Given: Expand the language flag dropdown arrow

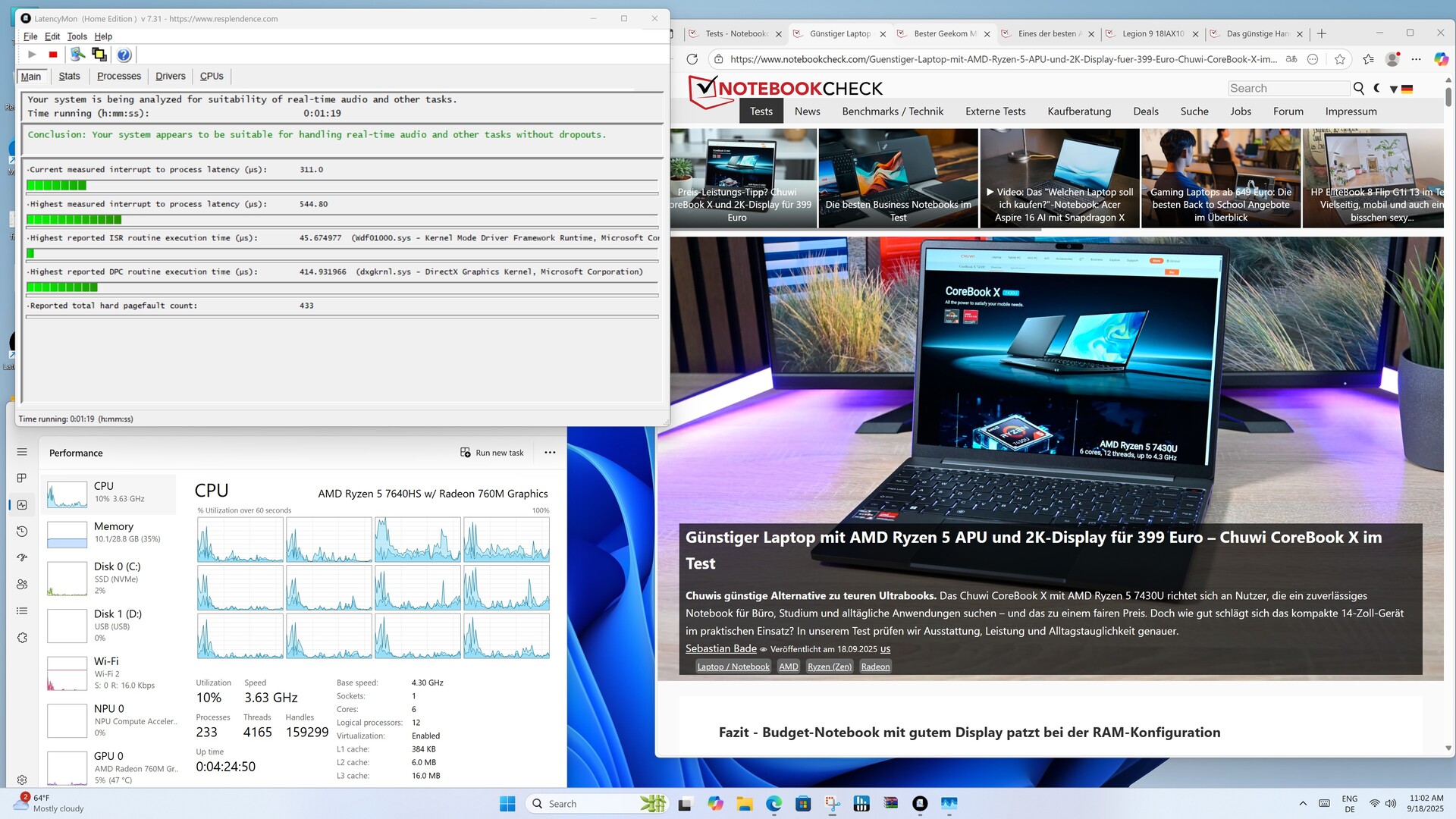Looking at the screenshot, I should click(1394, 89).
